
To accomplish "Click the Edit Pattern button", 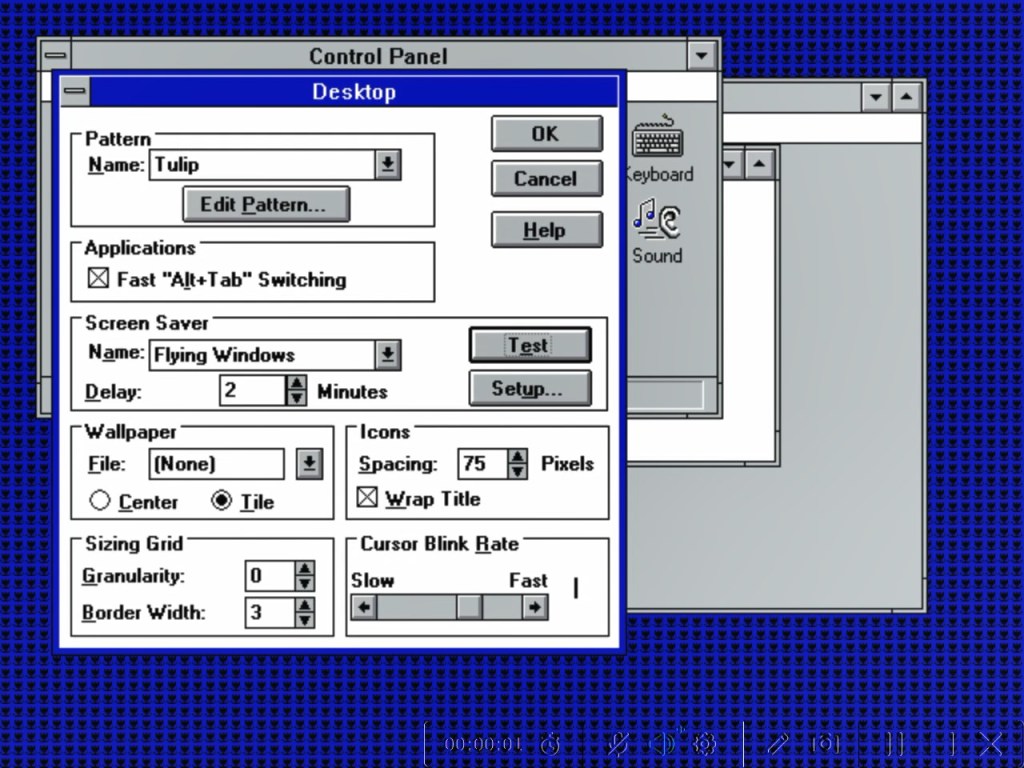I will click(x=266, y=204).
